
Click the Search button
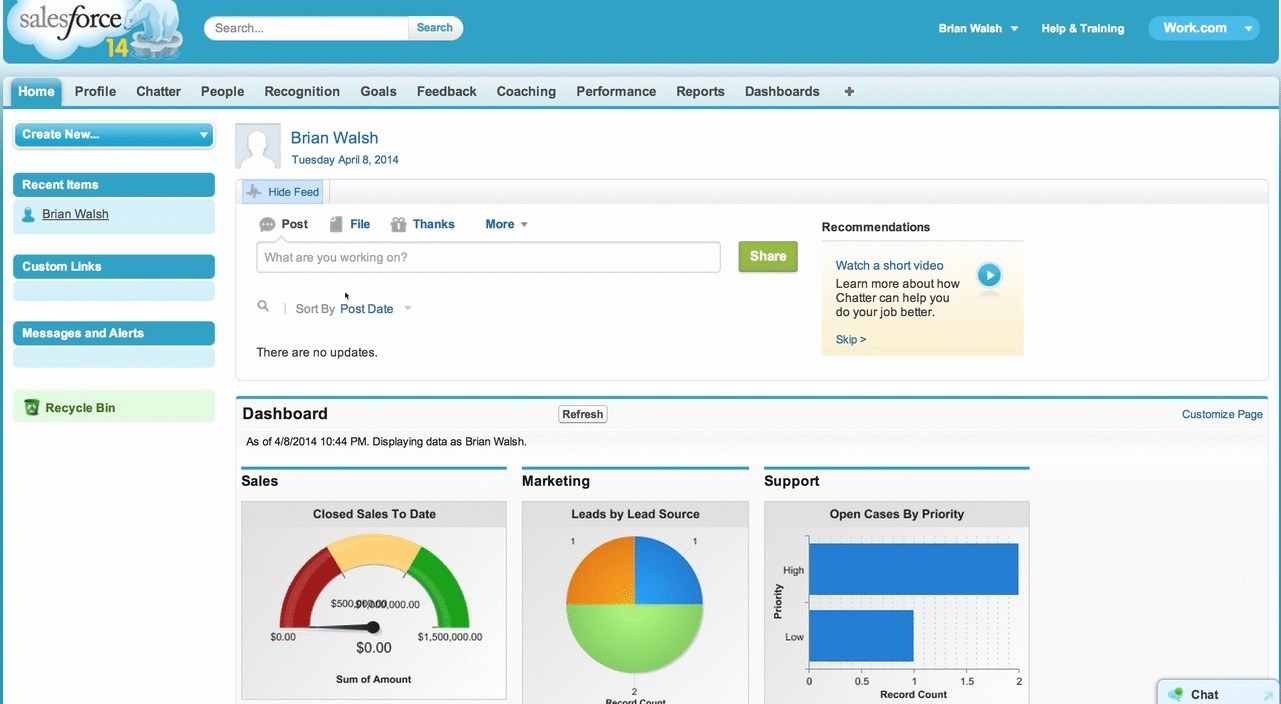[x=435, y=28]
